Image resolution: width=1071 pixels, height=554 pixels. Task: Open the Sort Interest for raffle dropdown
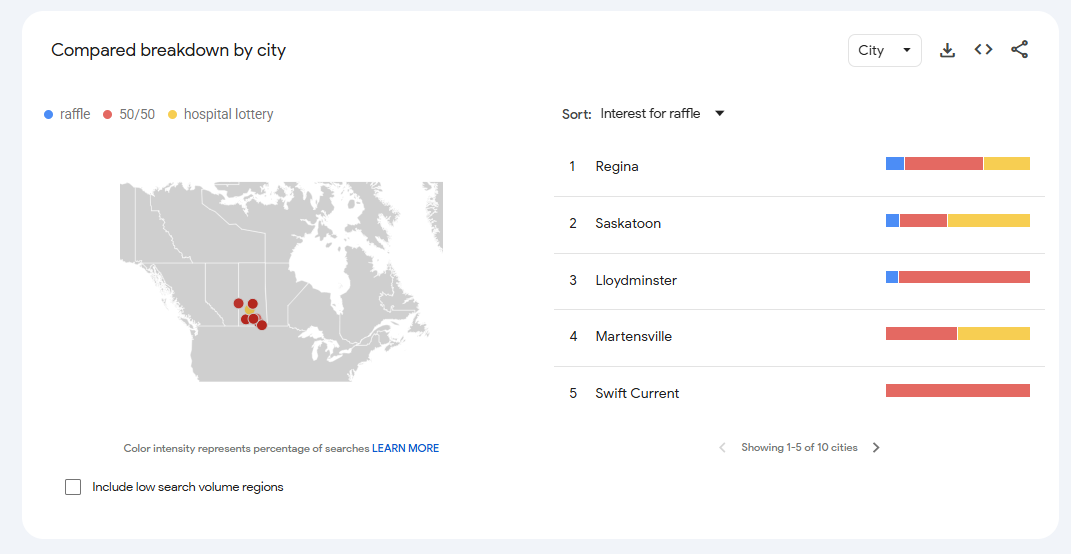click(x=650, y=114)
